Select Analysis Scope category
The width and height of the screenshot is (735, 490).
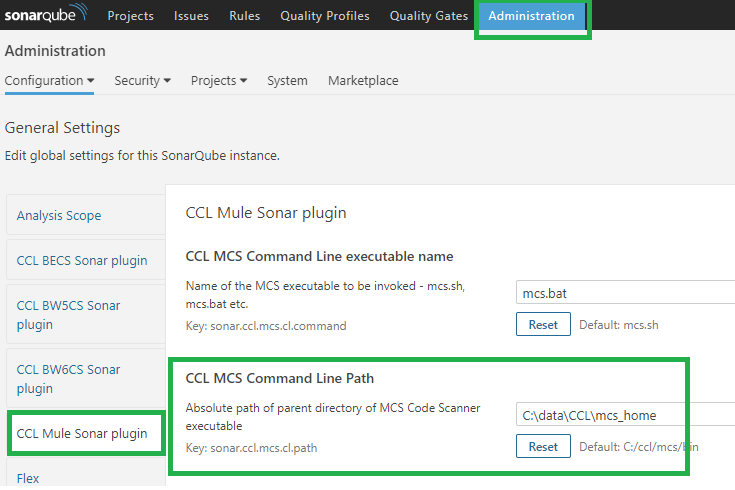[86, 215]
